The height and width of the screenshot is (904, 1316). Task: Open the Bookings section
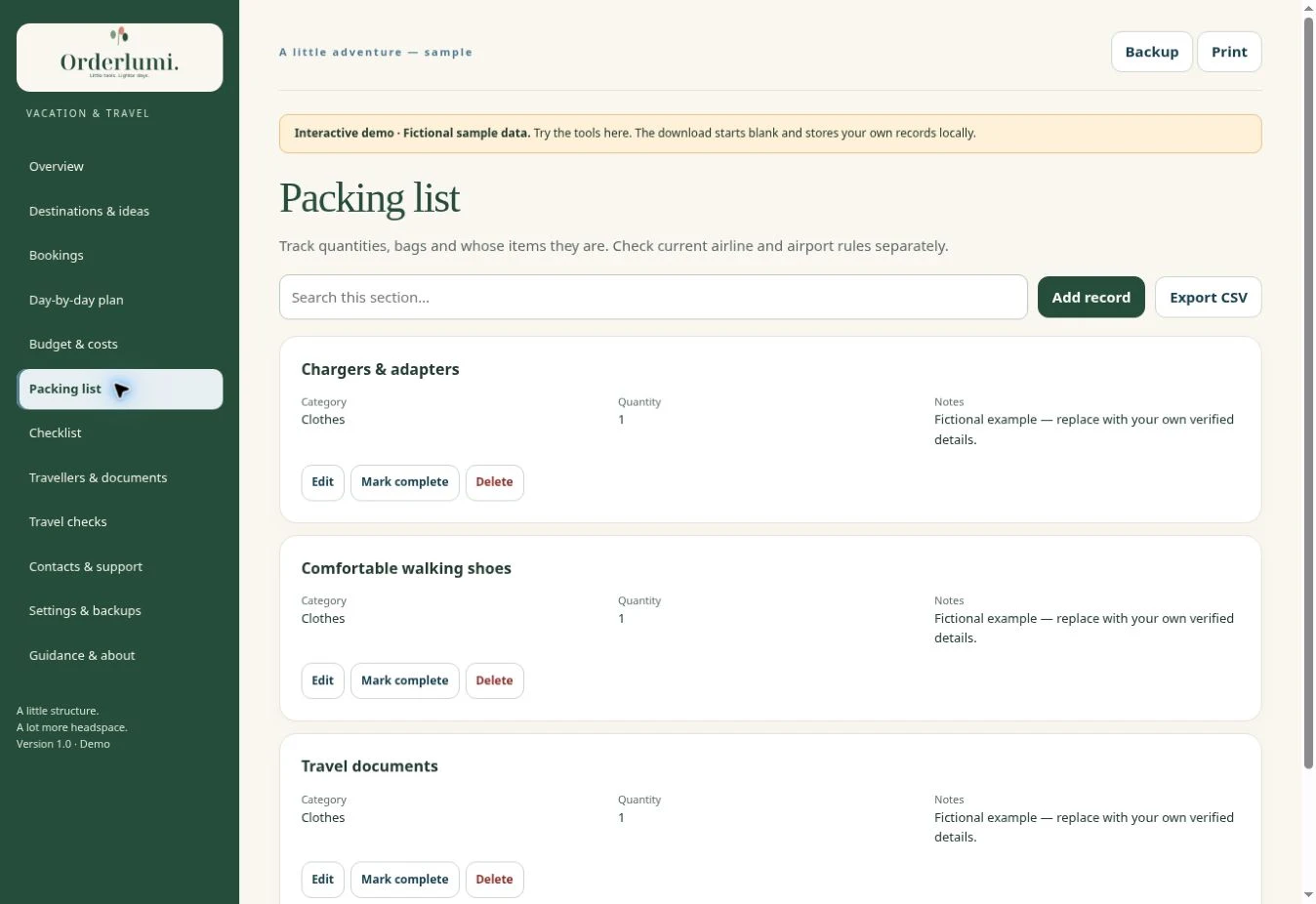119,256
